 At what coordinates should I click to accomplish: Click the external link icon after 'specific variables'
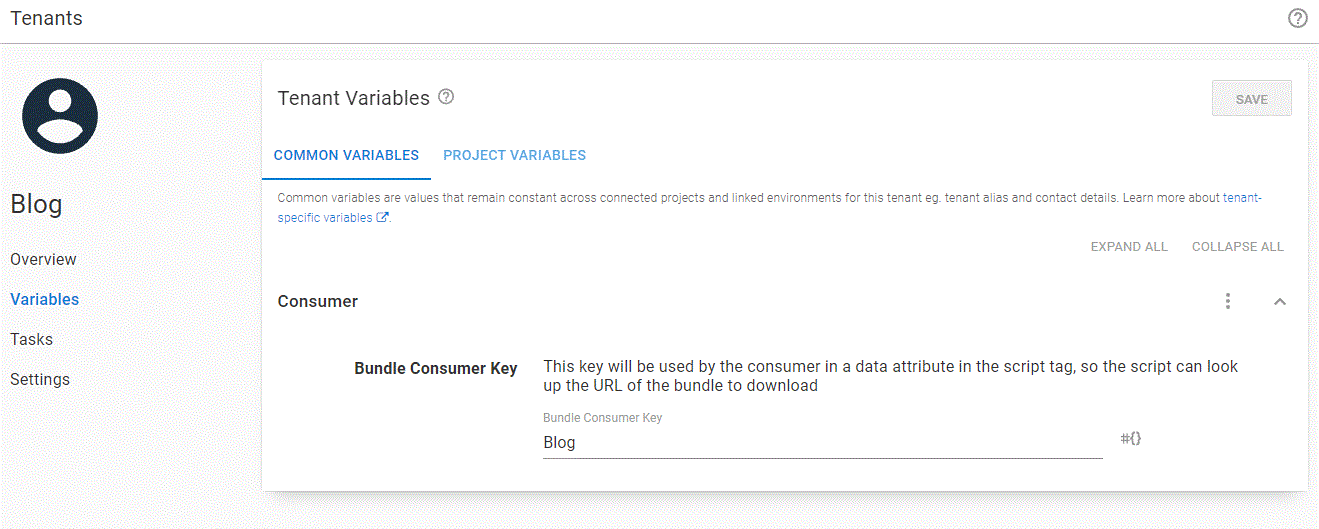(x=382, y=217)
